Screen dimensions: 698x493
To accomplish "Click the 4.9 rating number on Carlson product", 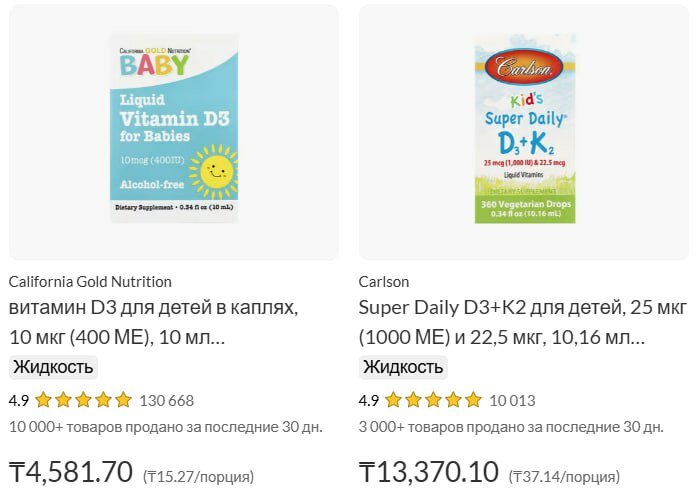I will pos(369,400).
